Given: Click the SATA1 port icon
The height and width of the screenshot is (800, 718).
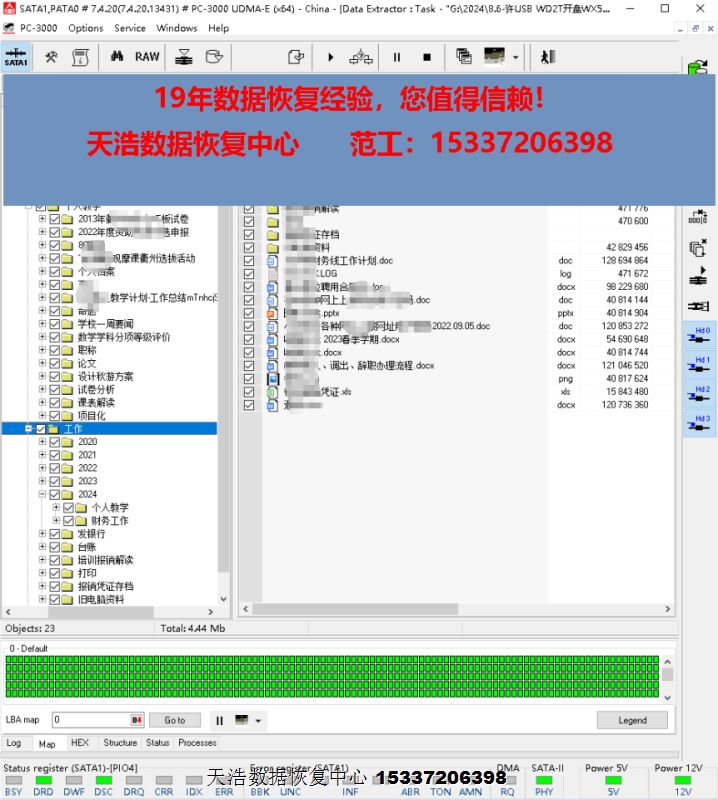Looking at the screenshot, I should click(16, 57).
